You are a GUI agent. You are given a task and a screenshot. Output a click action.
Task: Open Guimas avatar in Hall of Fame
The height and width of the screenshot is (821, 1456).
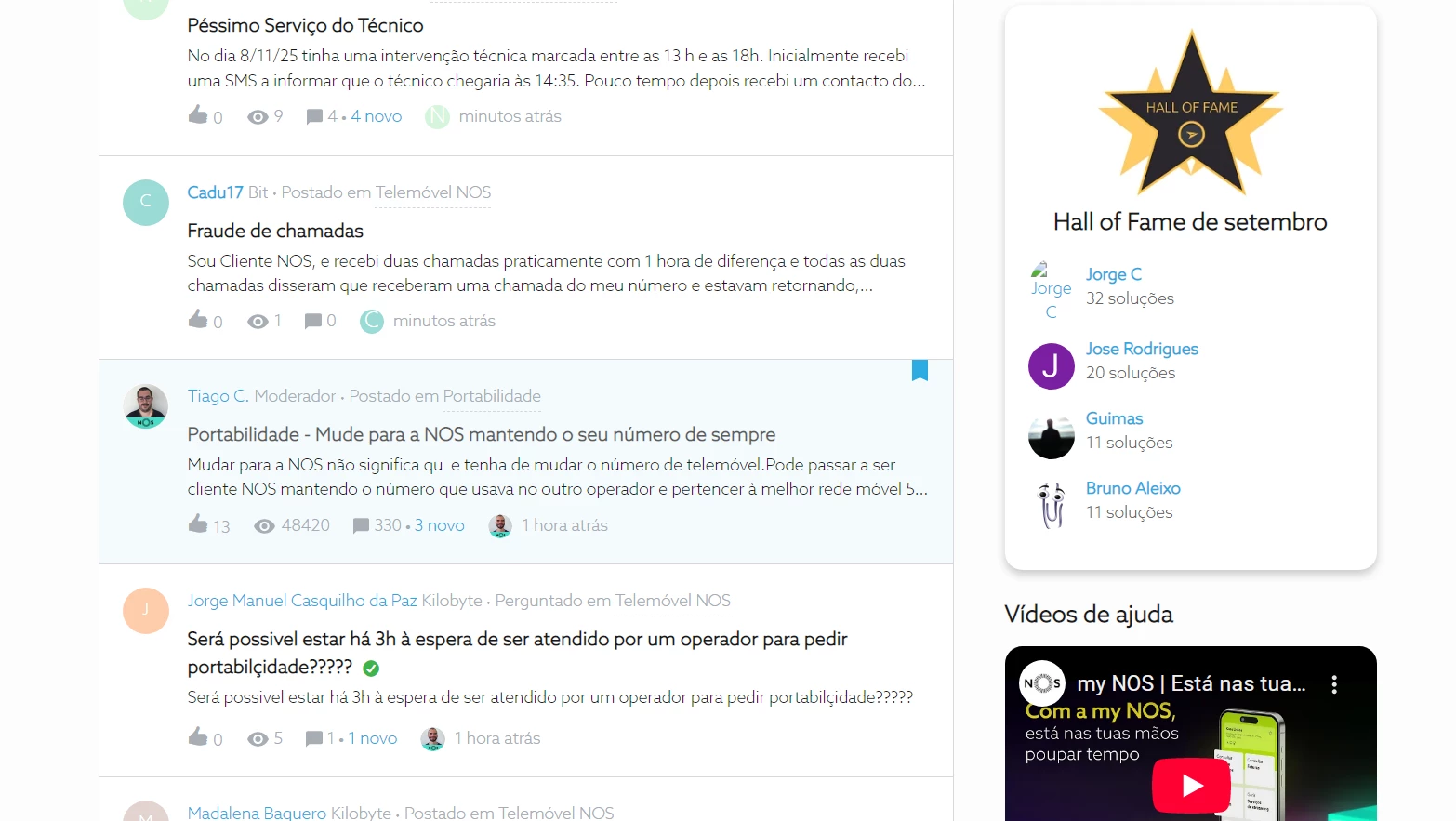tap(1052, 436)
